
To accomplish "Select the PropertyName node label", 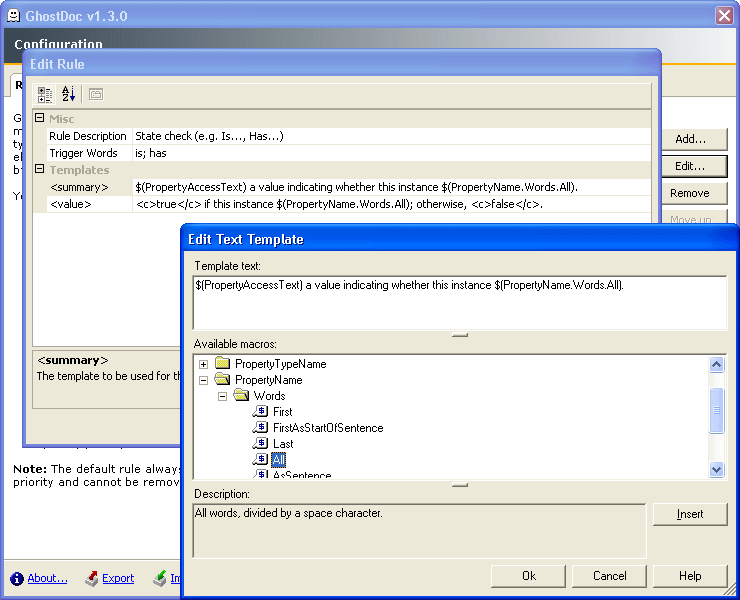I will 269,380.
